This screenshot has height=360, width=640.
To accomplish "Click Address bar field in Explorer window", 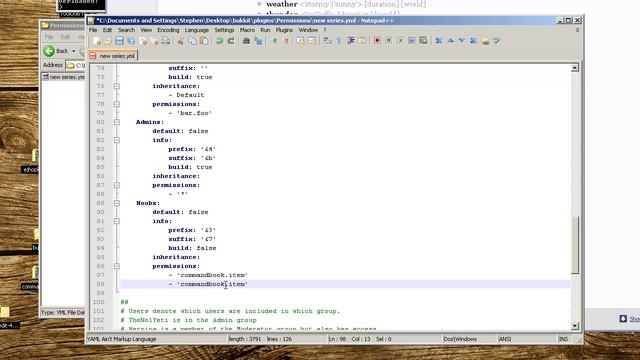I will click(x=76, y=65).
